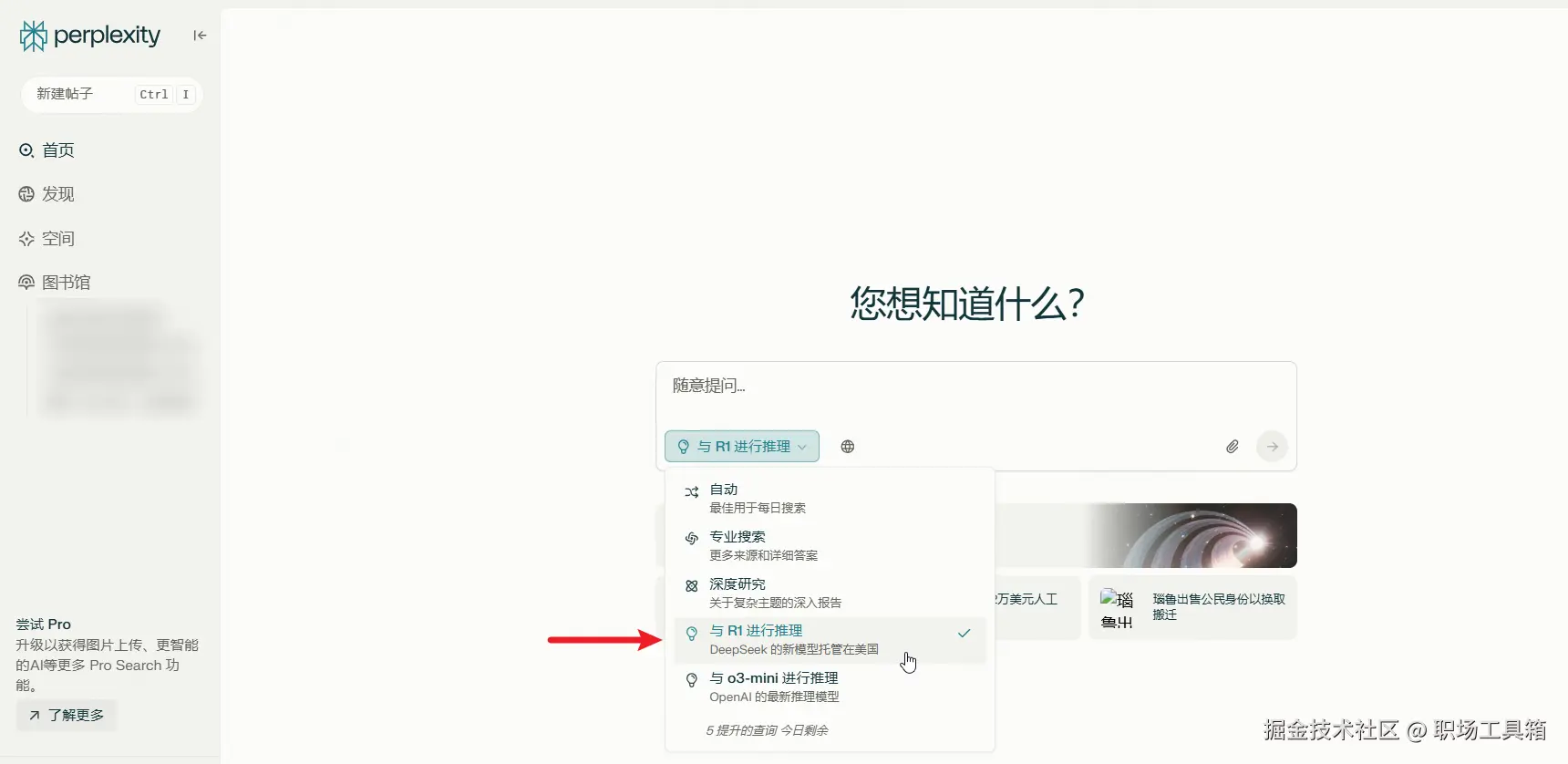
Task: Click the paperclip attach file icon
Action: 1232,447
